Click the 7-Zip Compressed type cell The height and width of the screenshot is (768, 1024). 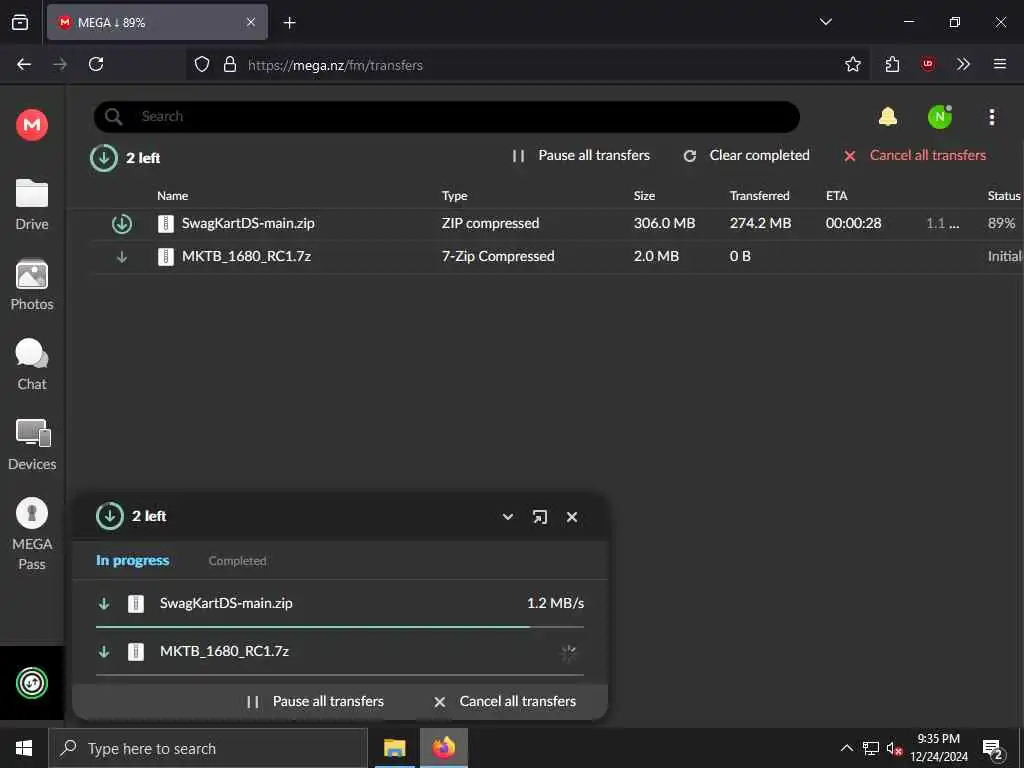click(498, 257)
